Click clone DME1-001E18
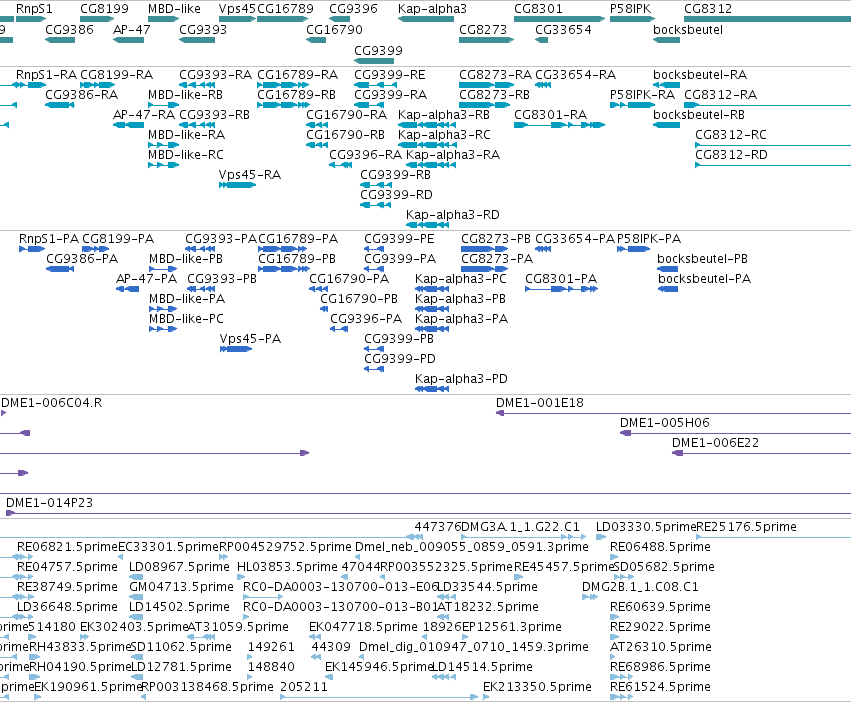 [x=539, y=402]
